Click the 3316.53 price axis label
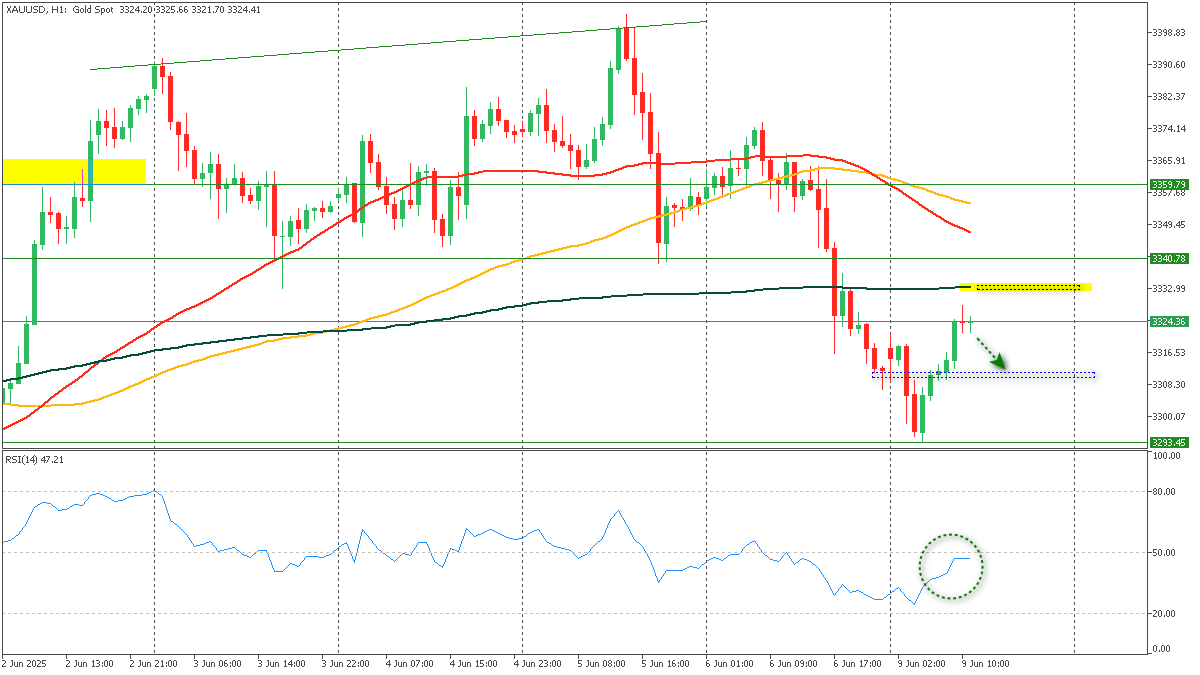Viewport: 1200px width, 675px height. (1168, 352)
